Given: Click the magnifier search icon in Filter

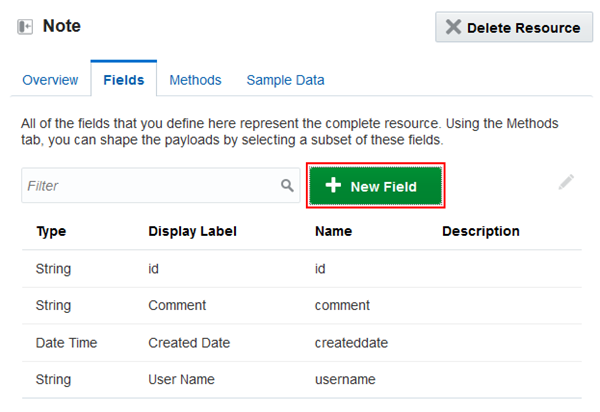Looking at the screenshot, I should pyautogui.click(x=287, y=186).
